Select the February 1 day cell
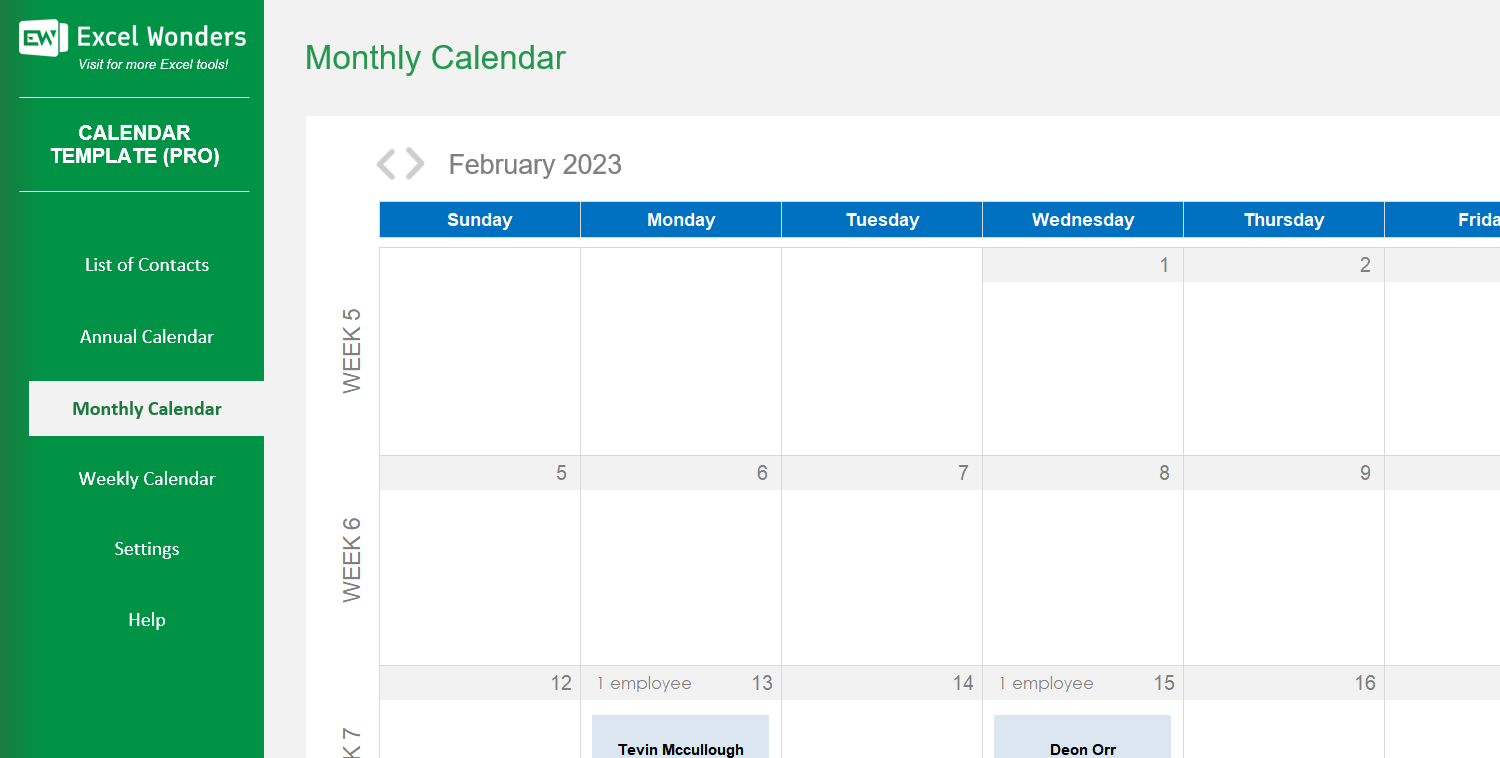This screenshot has width=1500, height=758. click(1082, 350)
